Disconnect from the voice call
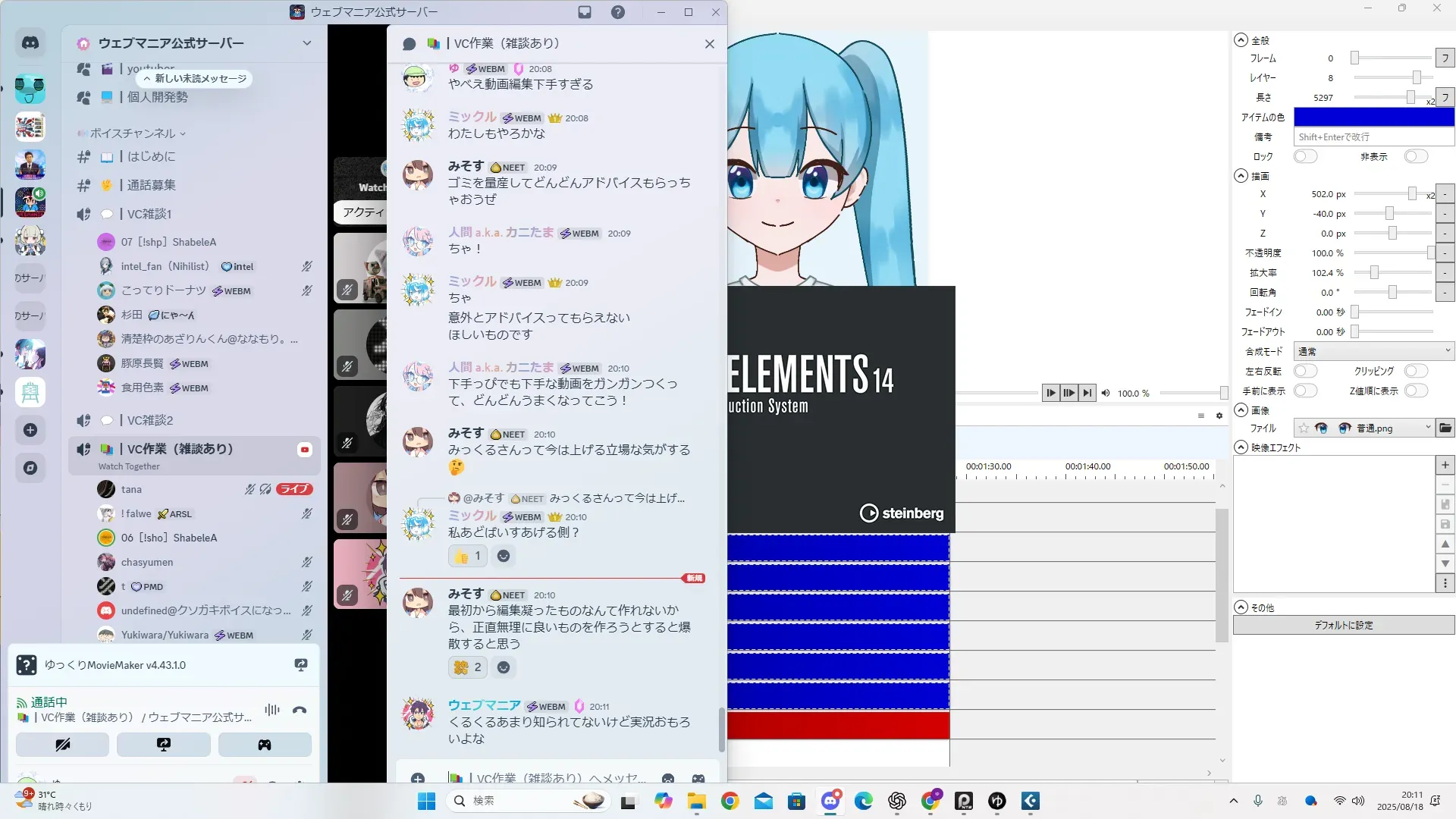1456x819 pixels. [x=300, y=711]
